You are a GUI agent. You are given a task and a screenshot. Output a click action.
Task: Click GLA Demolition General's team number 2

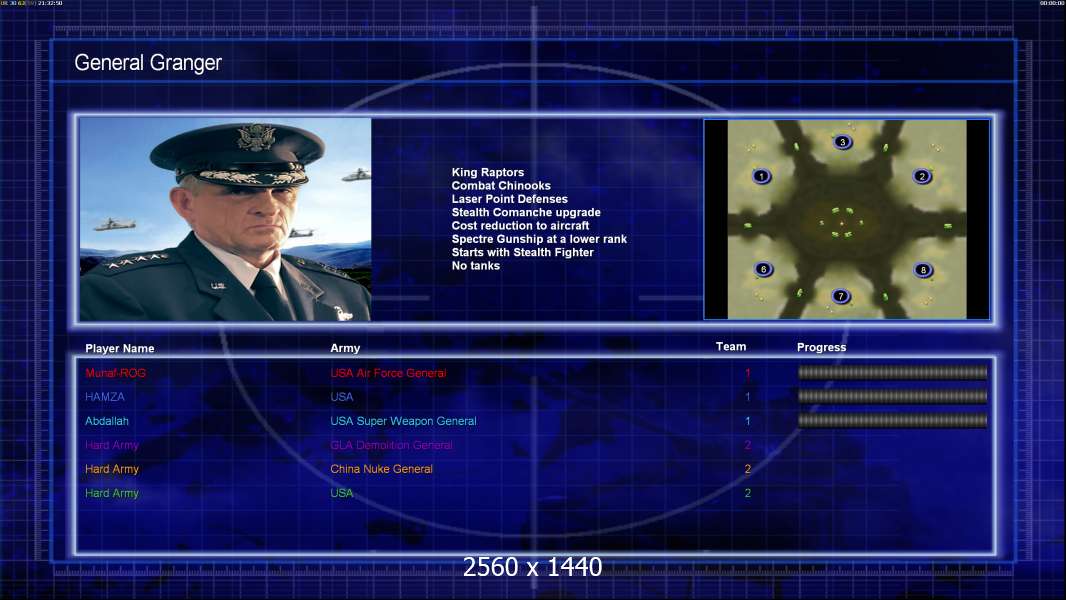(748, 445)
